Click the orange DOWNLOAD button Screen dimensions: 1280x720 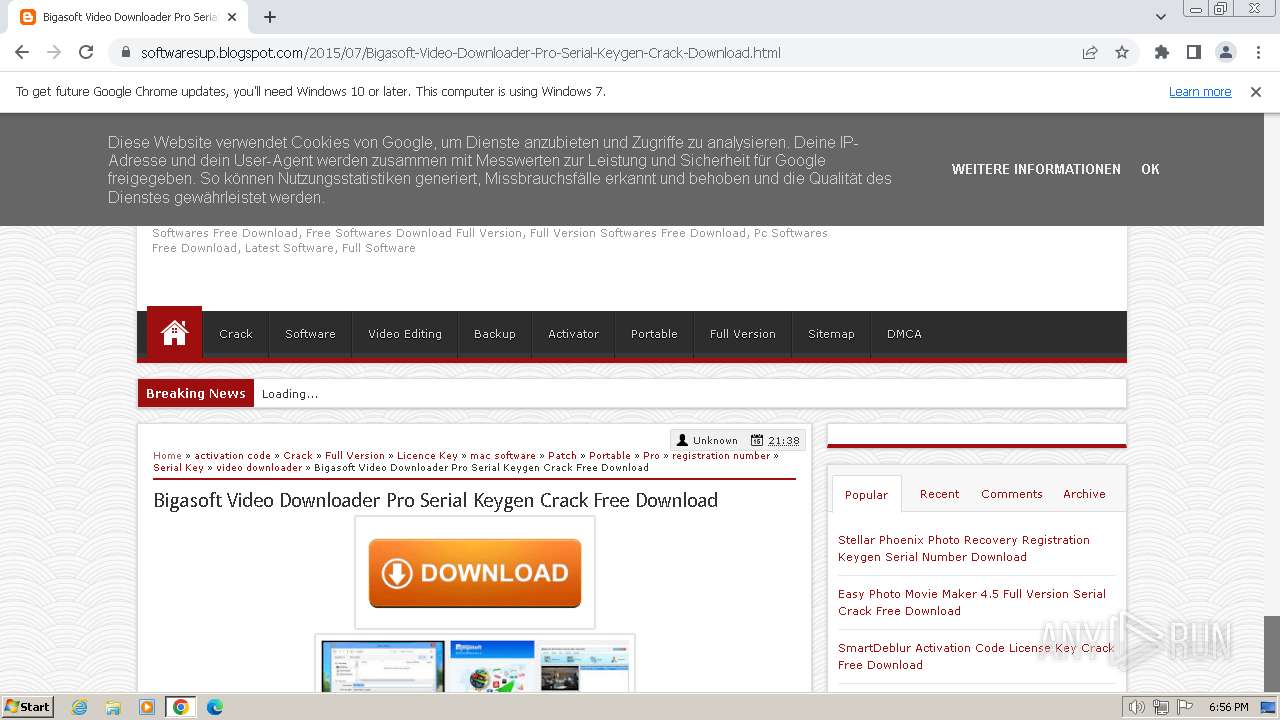(x=475, y=573)
